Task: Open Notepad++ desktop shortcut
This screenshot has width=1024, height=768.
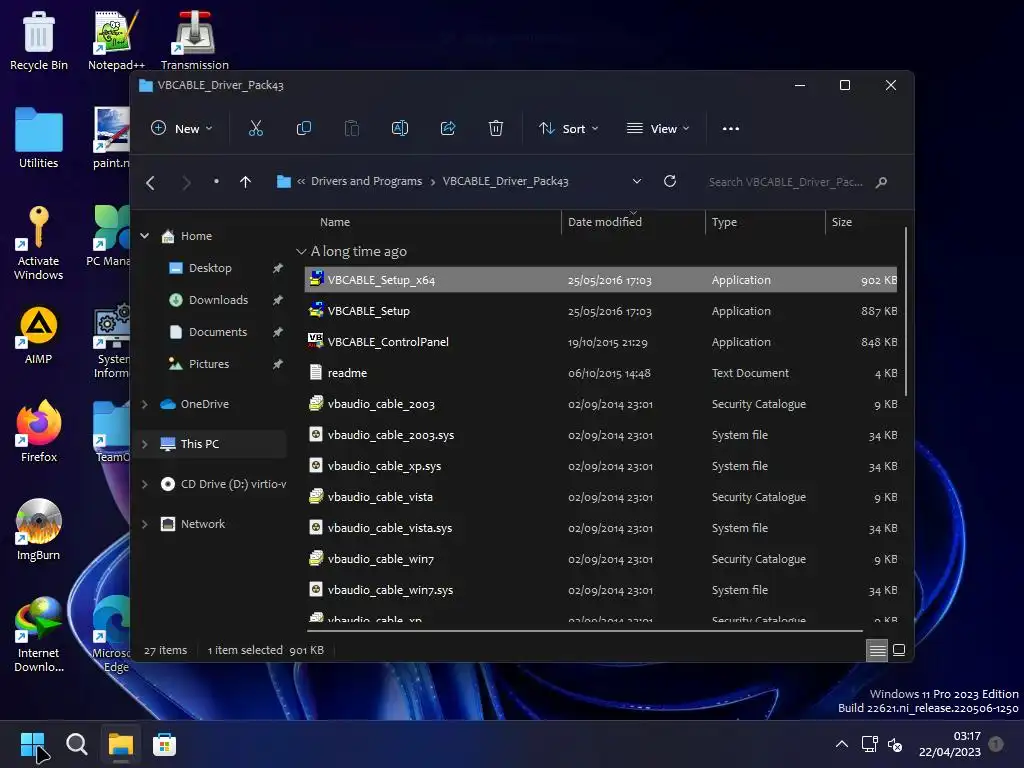Action: (116, 40)
